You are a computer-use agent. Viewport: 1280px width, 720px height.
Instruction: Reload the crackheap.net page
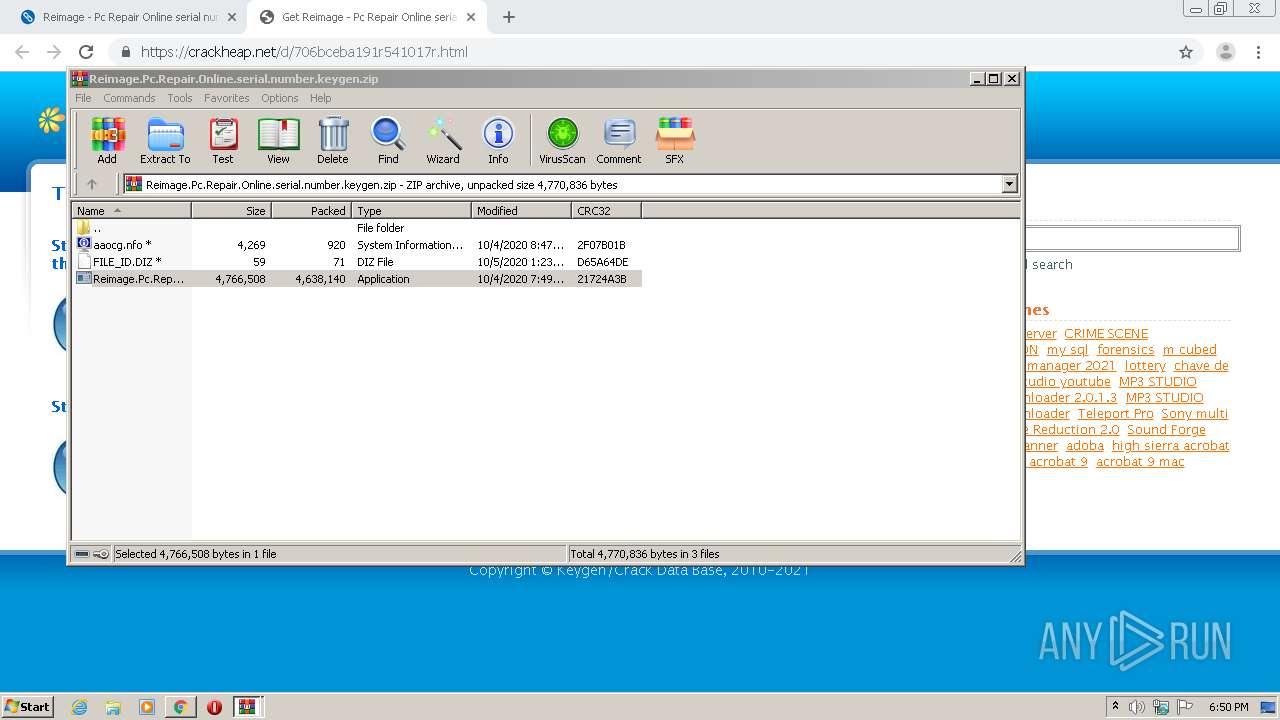point(86,52)
